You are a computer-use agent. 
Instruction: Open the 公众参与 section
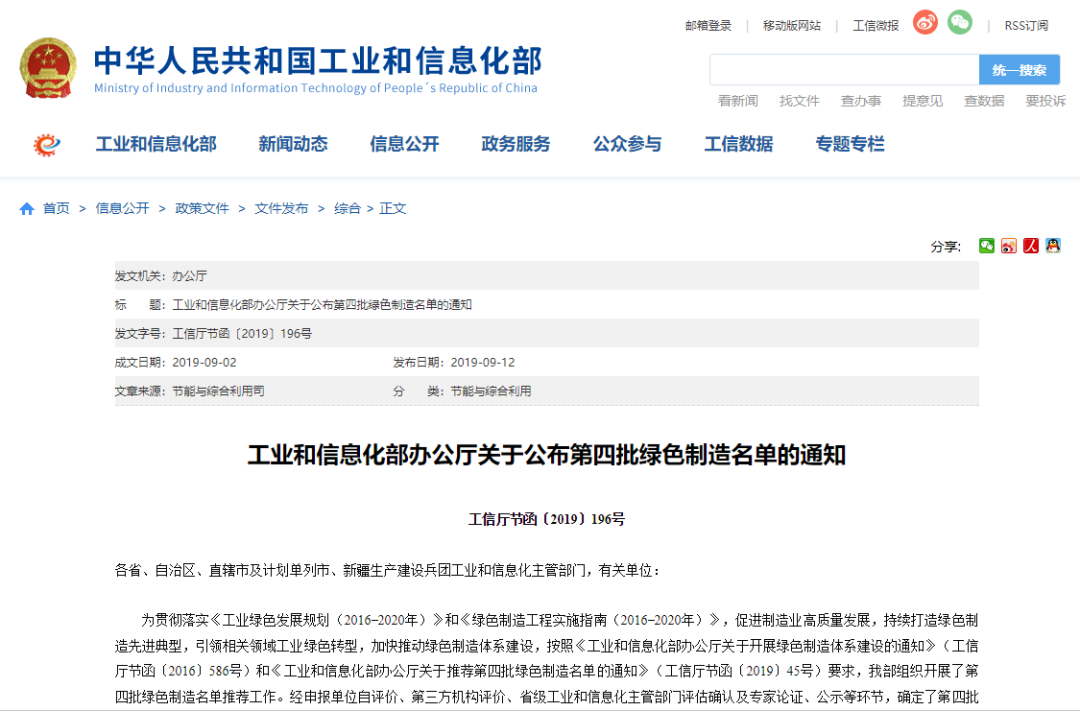click(x=627, y=144)
